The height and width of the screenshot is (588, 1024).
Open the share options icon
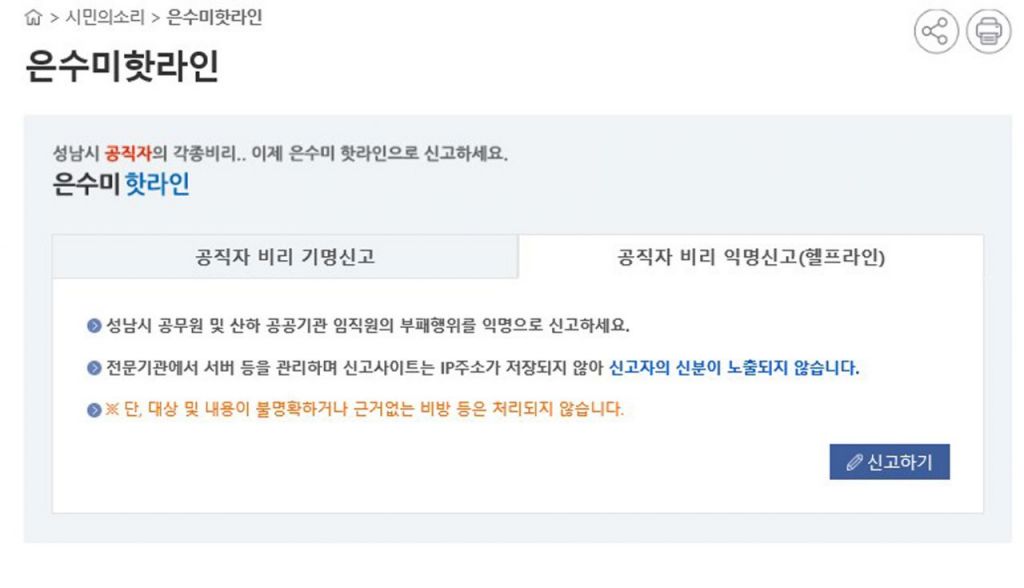tap(935, 32)
